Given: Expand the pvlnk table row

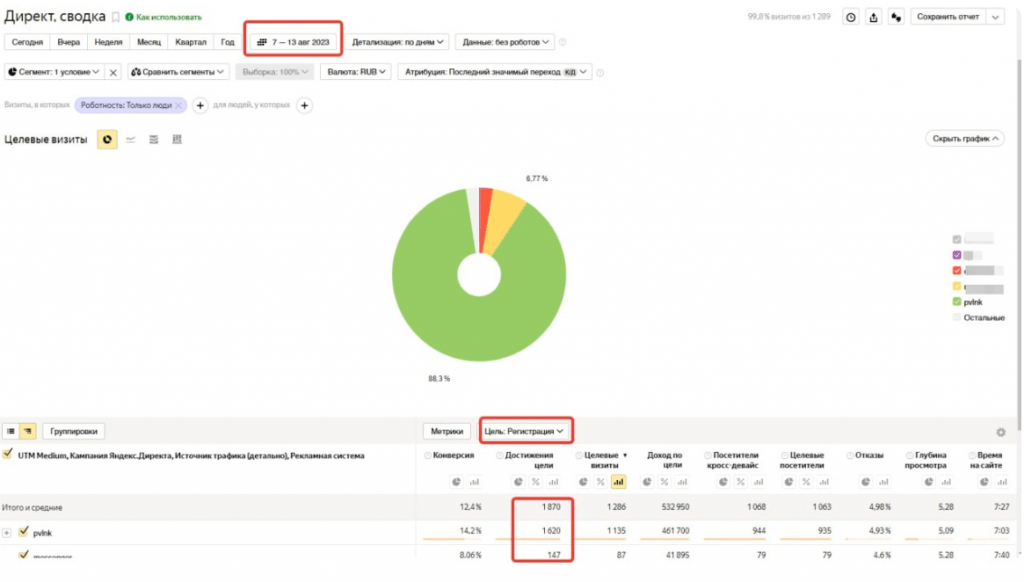Looking at the screenshot, I should click(x=8, y=533).
